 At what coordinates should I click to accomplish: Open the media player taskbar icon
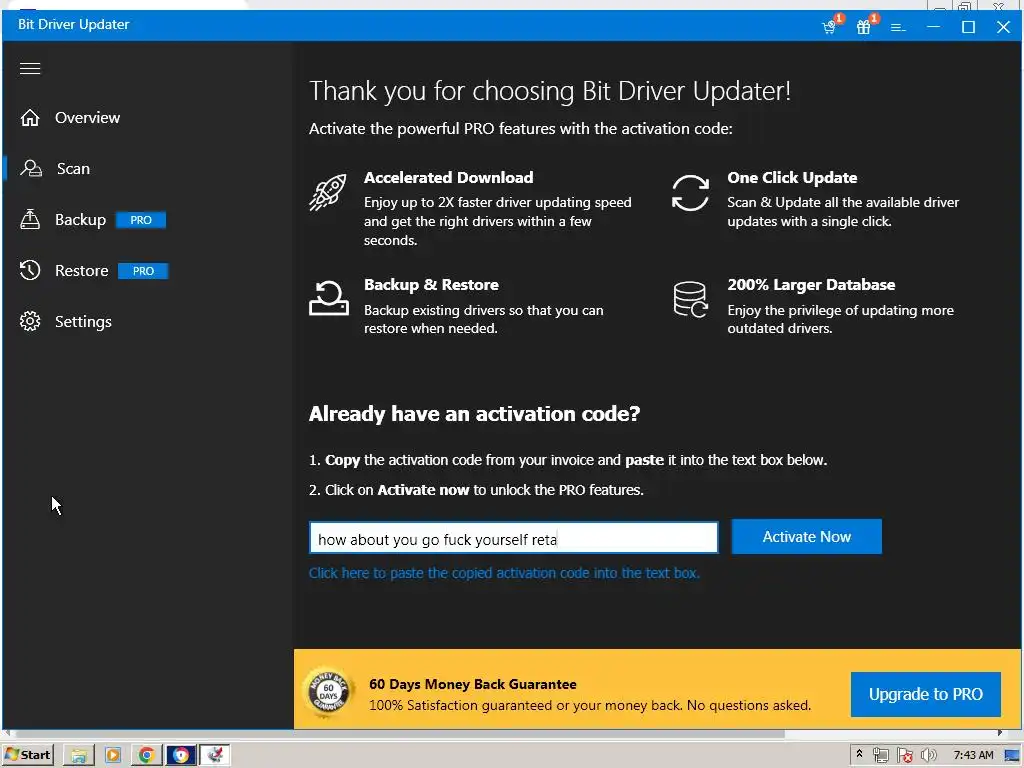113,756
